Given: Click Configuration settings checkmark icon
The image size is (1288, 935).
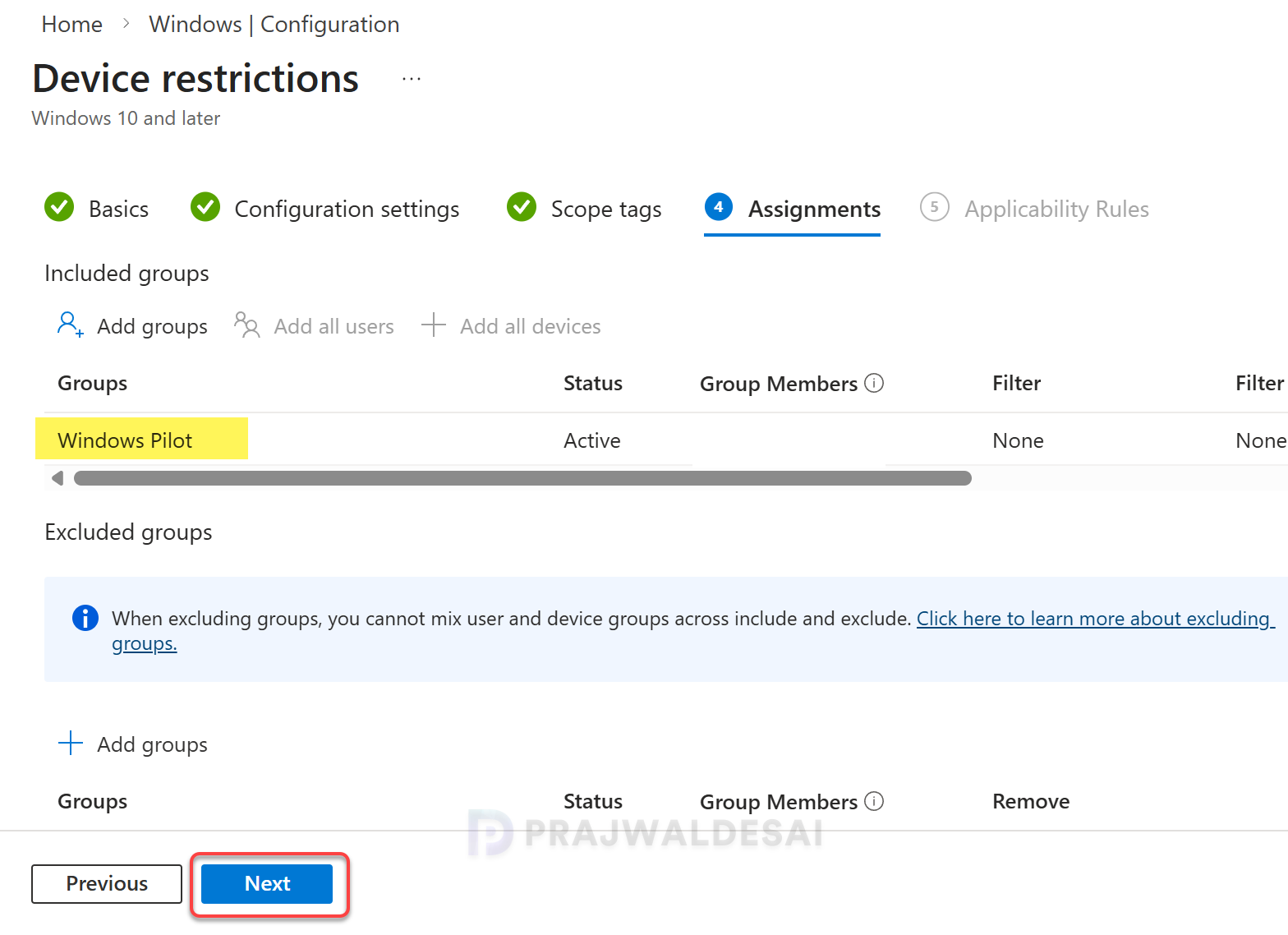Looking at the screenshot, I should pyautogui.click(x=205, y=207).
